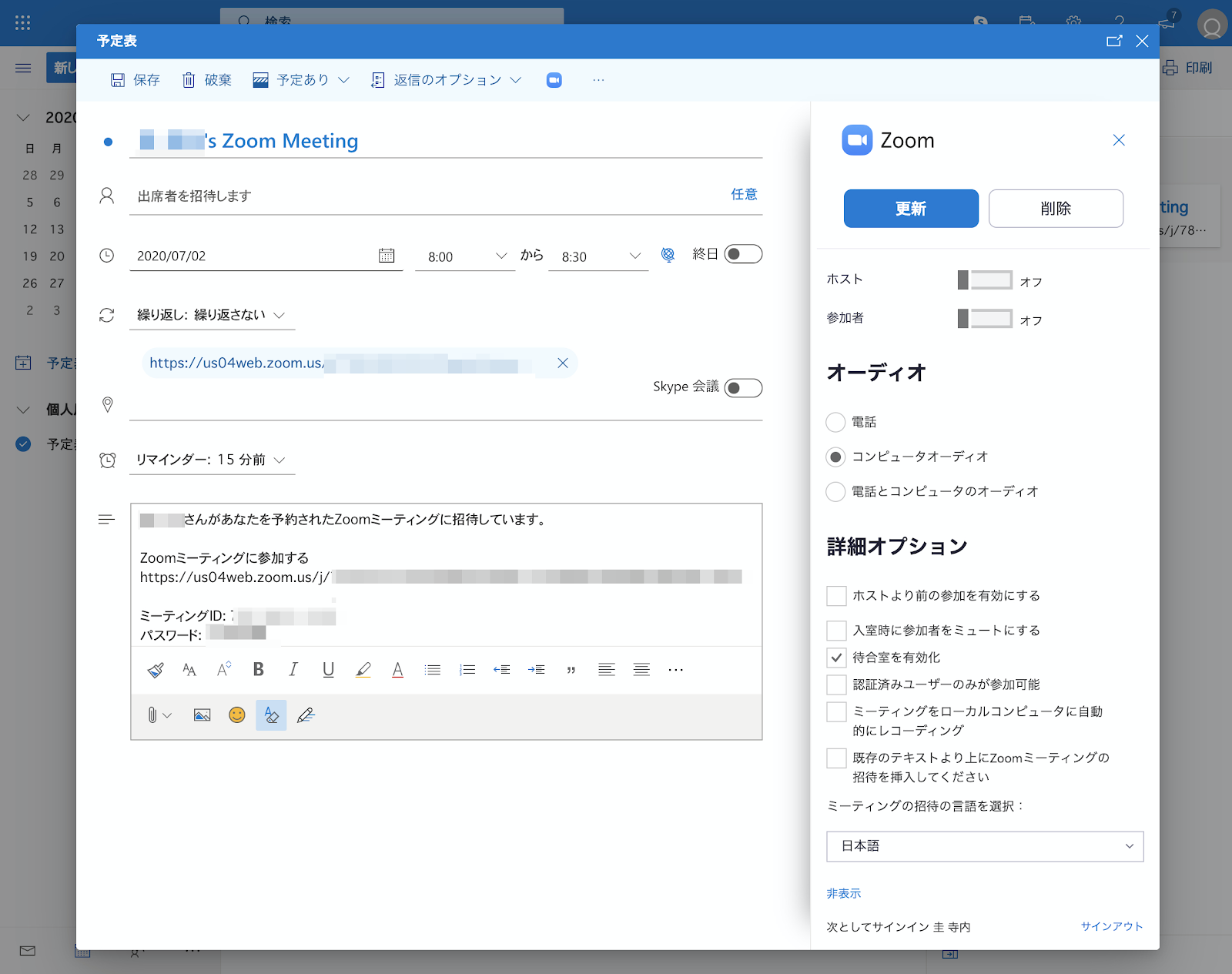Show more formatting options ellipsis
The image size is (1232, 974).
tap(676, 670)
